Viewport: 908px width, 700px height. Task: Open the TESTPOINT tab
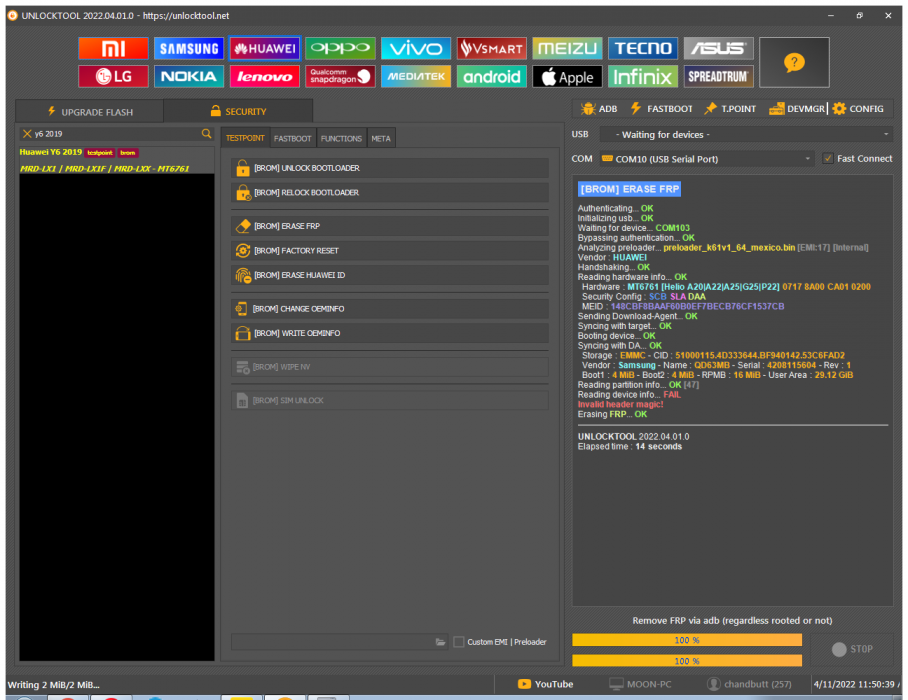pos(245,138)
